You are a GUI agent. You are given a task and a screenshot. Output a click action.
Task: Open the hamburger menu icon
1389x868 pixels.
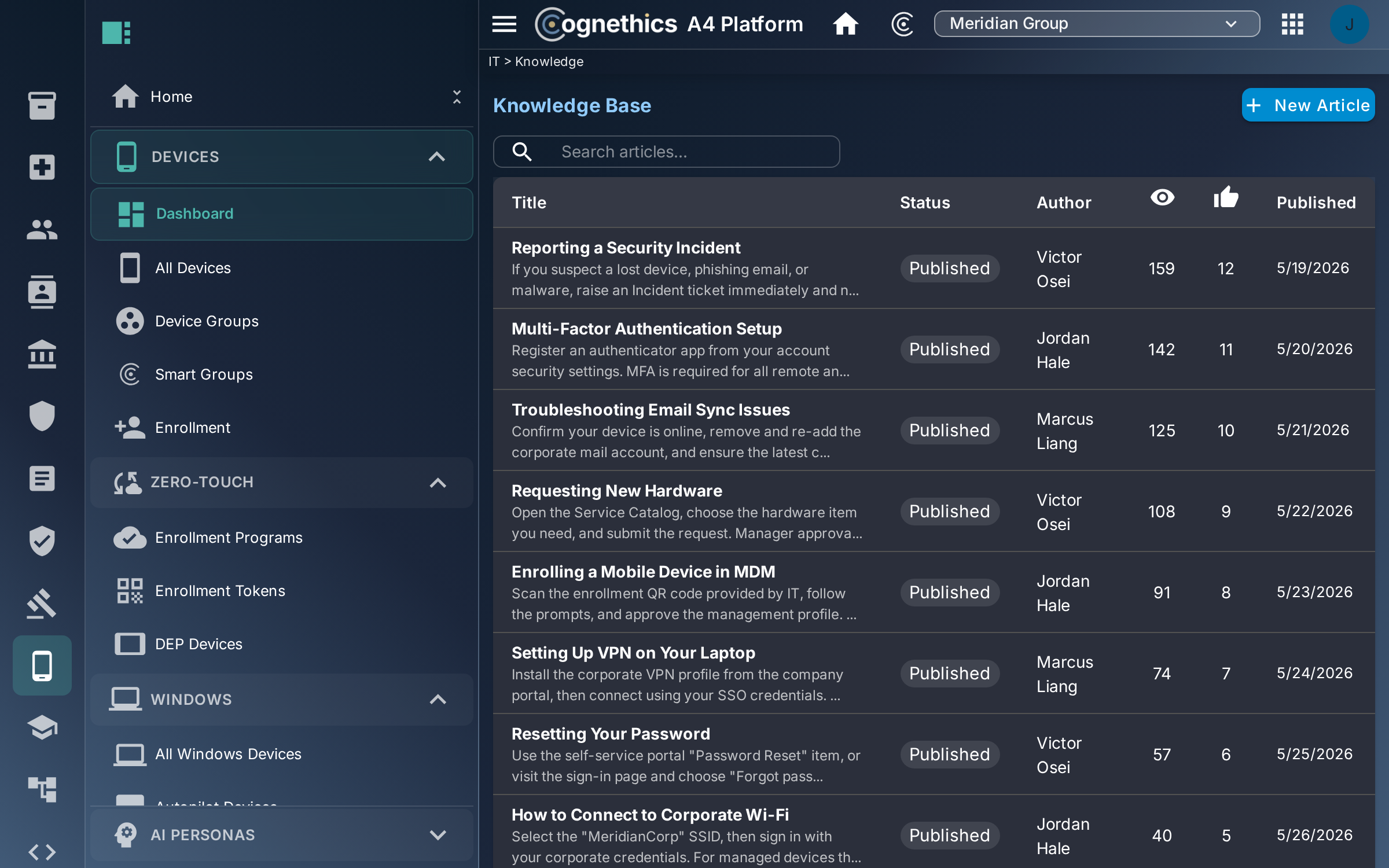coord(504,24)
